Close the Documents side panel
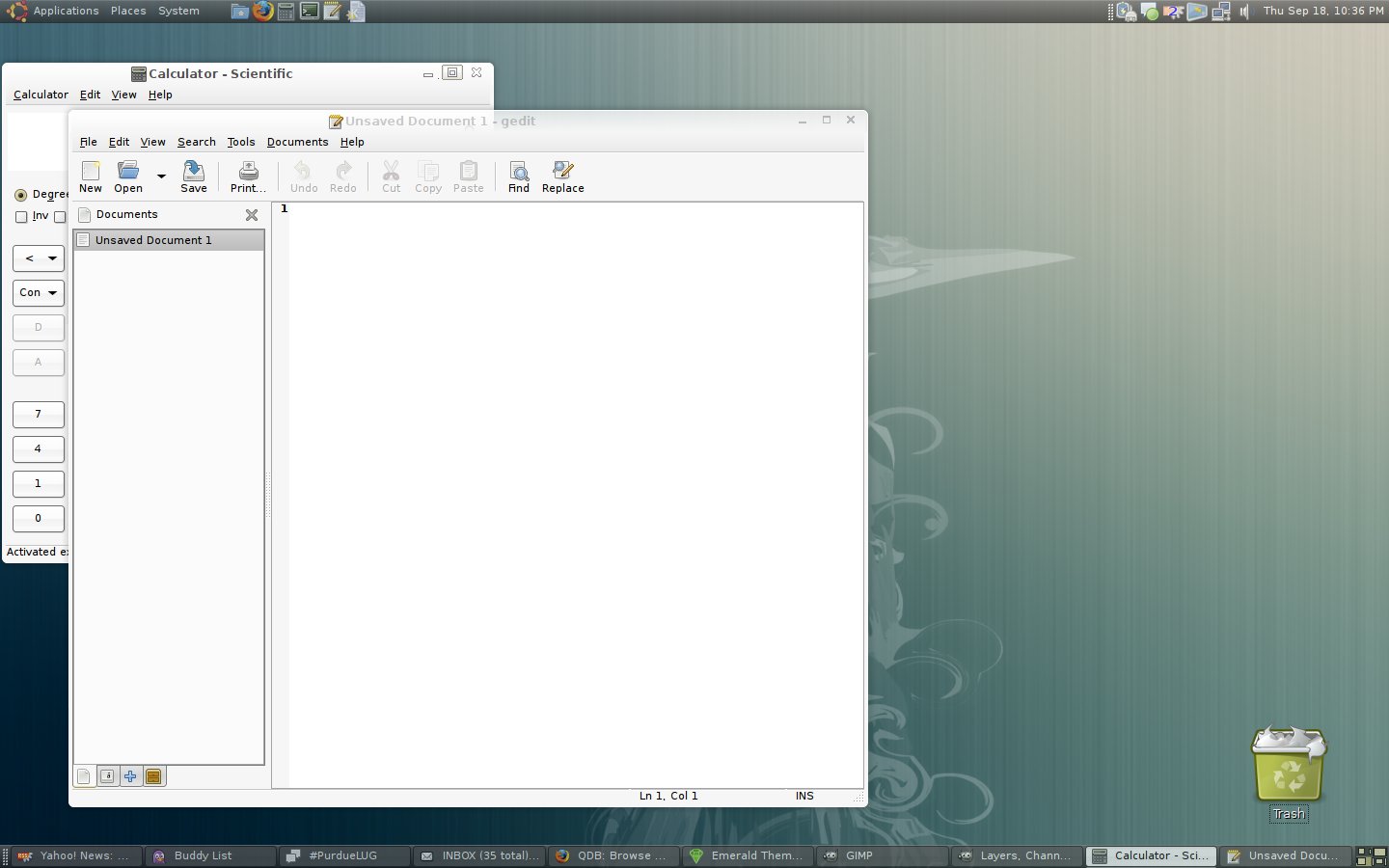The image size is (1389, 868). tap(252, 215)
